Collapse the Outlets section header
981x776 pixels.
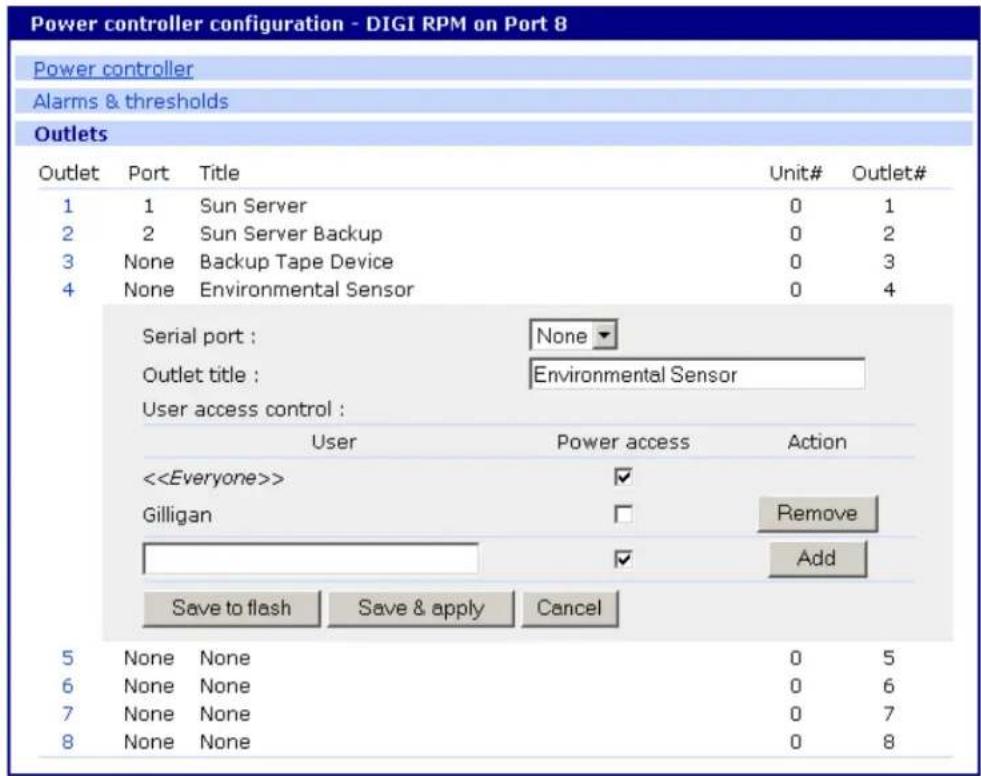click(x=71, y=134)
